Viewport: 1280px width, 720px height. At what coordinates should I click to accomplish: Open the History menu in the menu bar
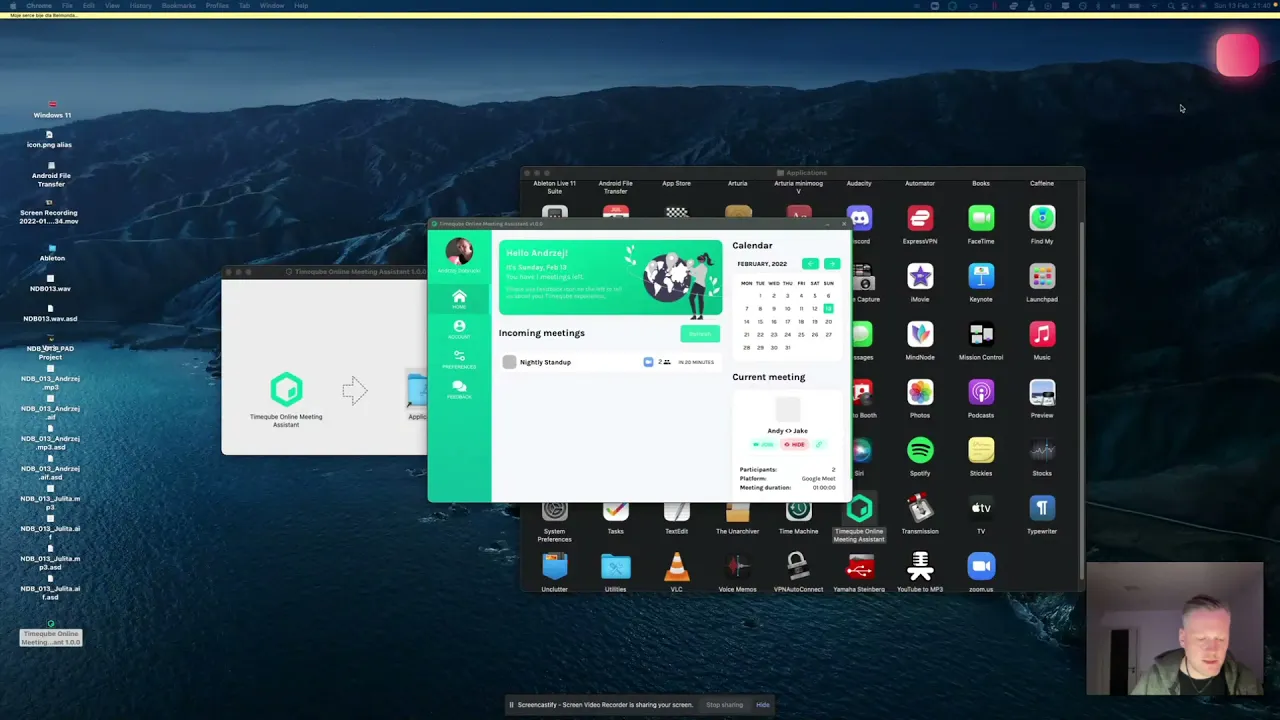140,5
